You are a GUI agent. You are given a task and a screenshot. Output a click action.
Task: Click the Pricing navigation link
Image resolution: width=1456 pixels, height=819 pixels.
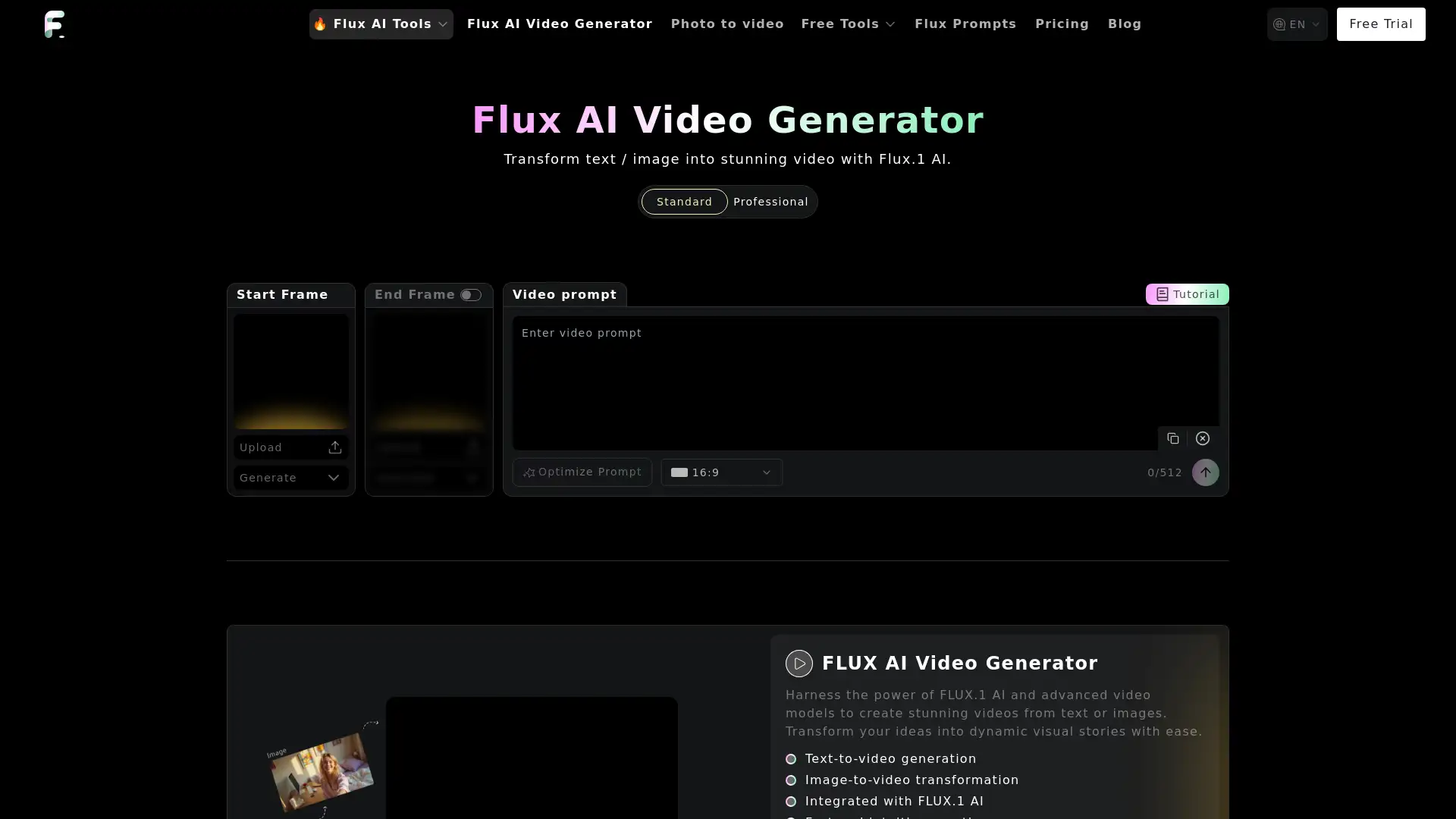[x=1062, y=24]
